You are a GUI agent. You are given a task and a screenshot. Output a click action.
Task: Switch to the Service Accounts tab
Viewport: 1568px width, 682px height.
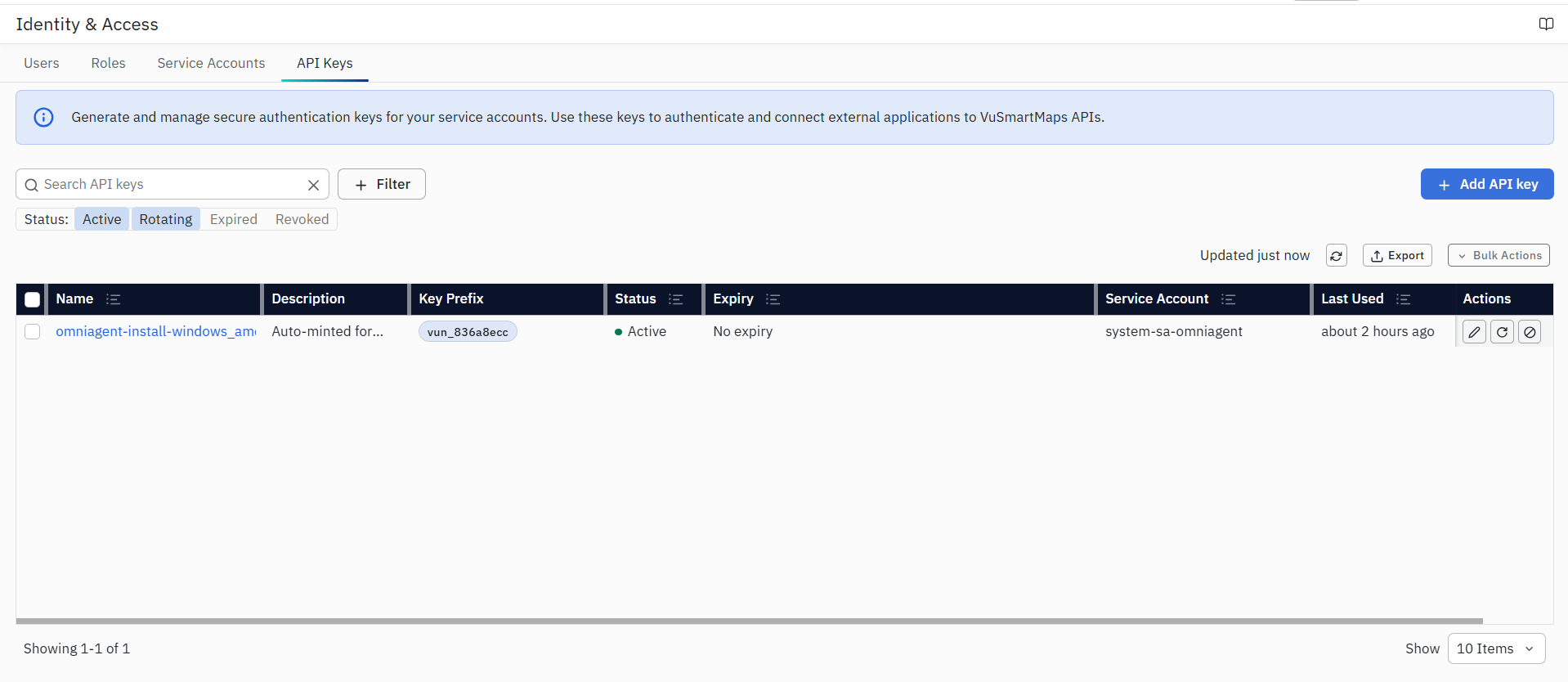(x=211, y=63)
